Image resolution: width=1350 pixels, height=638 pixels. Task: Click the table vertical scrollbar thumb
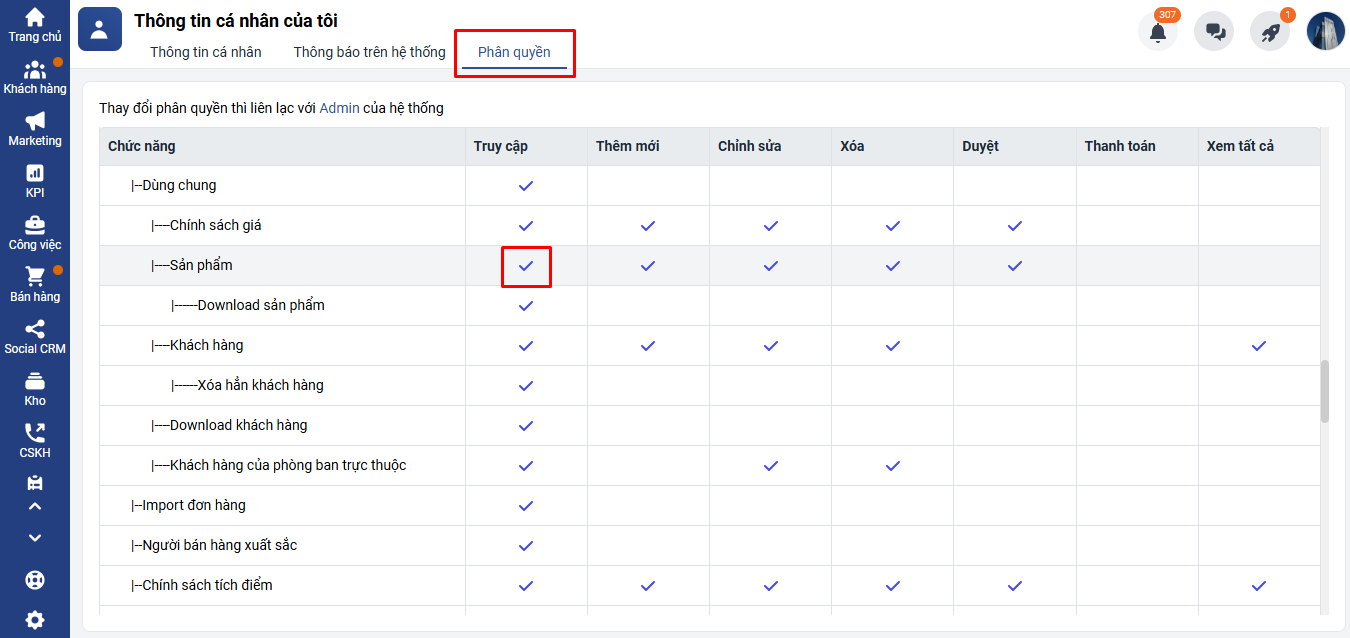[x=1325, y=392]
